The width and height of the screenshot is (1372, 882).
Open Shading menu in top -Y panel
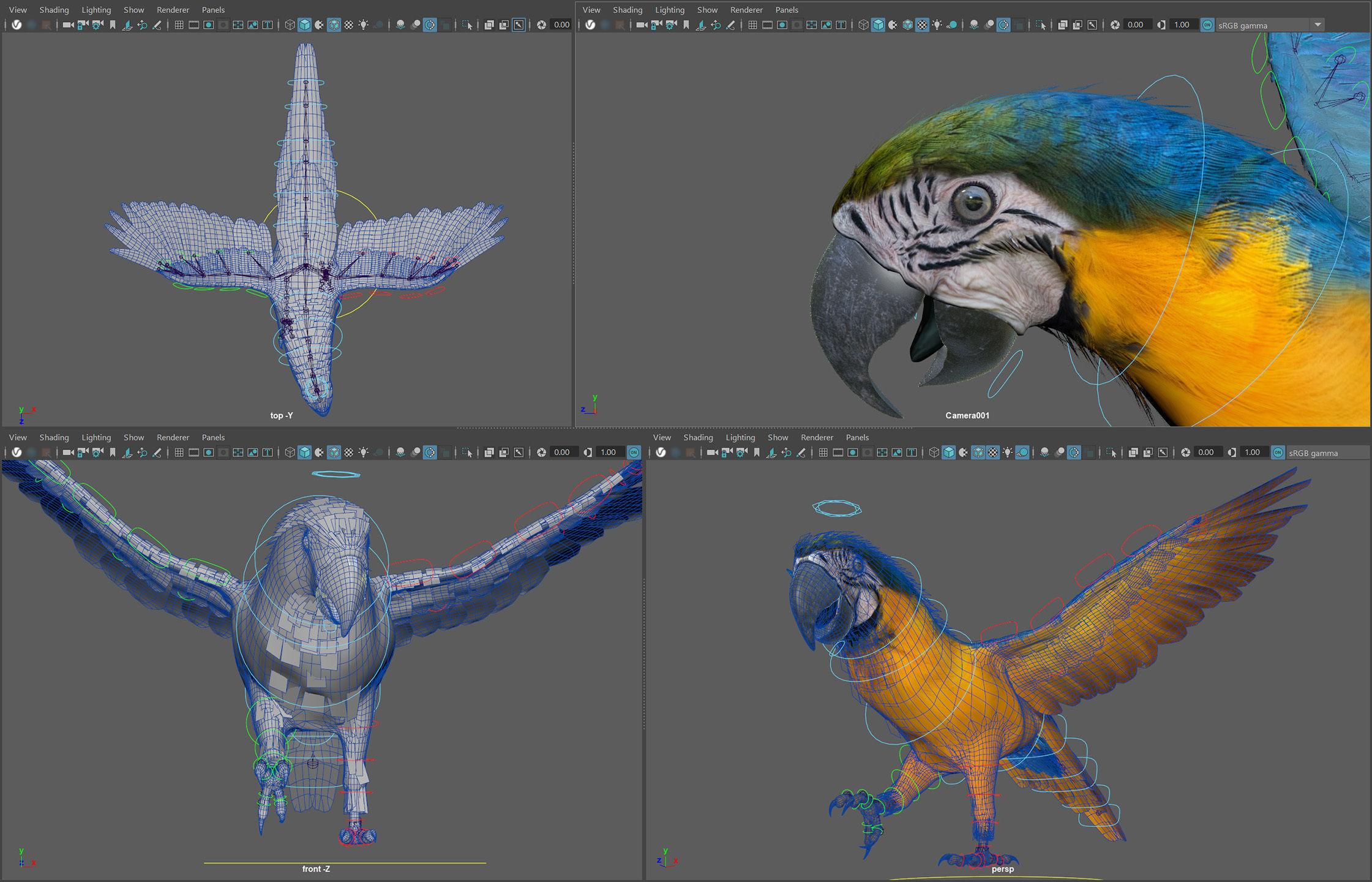point(54,10)
